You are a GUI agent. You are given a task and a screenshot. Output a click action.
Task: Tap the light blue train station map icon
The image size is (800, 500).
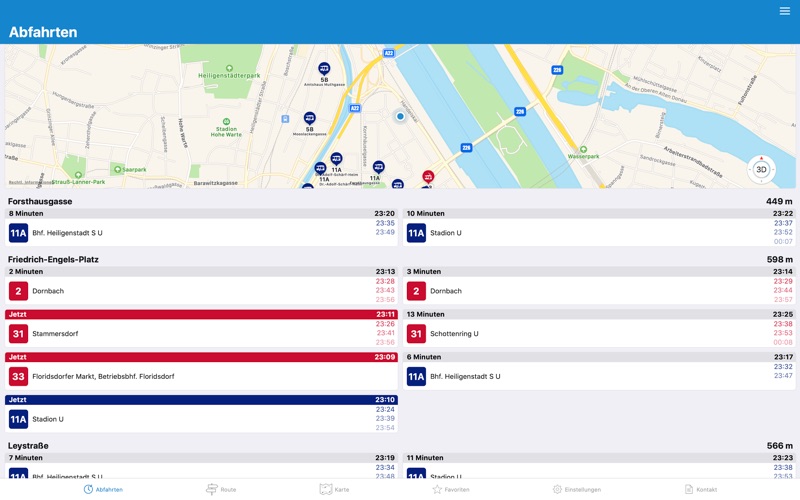coord(285,119)
